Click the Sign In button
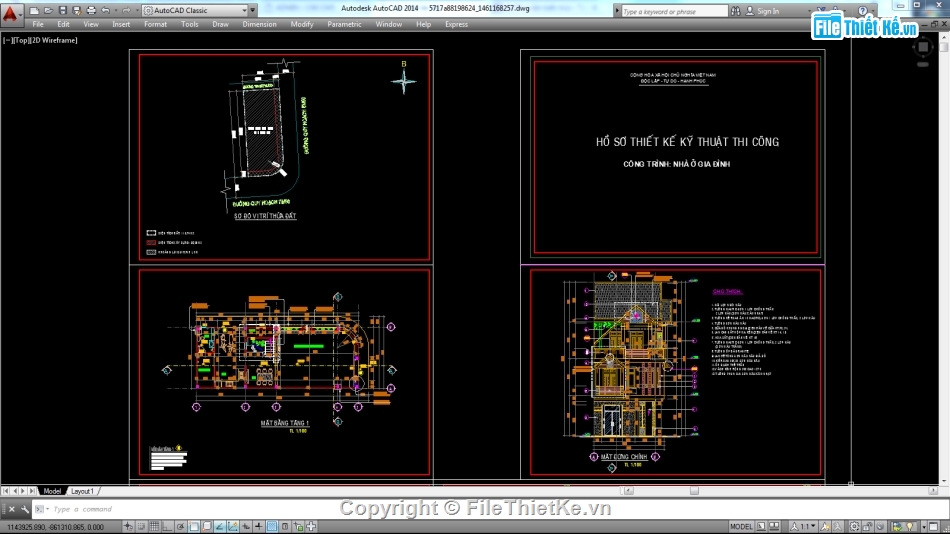Image resolution: width=950 pixels, height=534 pixels. [x=763, y=11]
